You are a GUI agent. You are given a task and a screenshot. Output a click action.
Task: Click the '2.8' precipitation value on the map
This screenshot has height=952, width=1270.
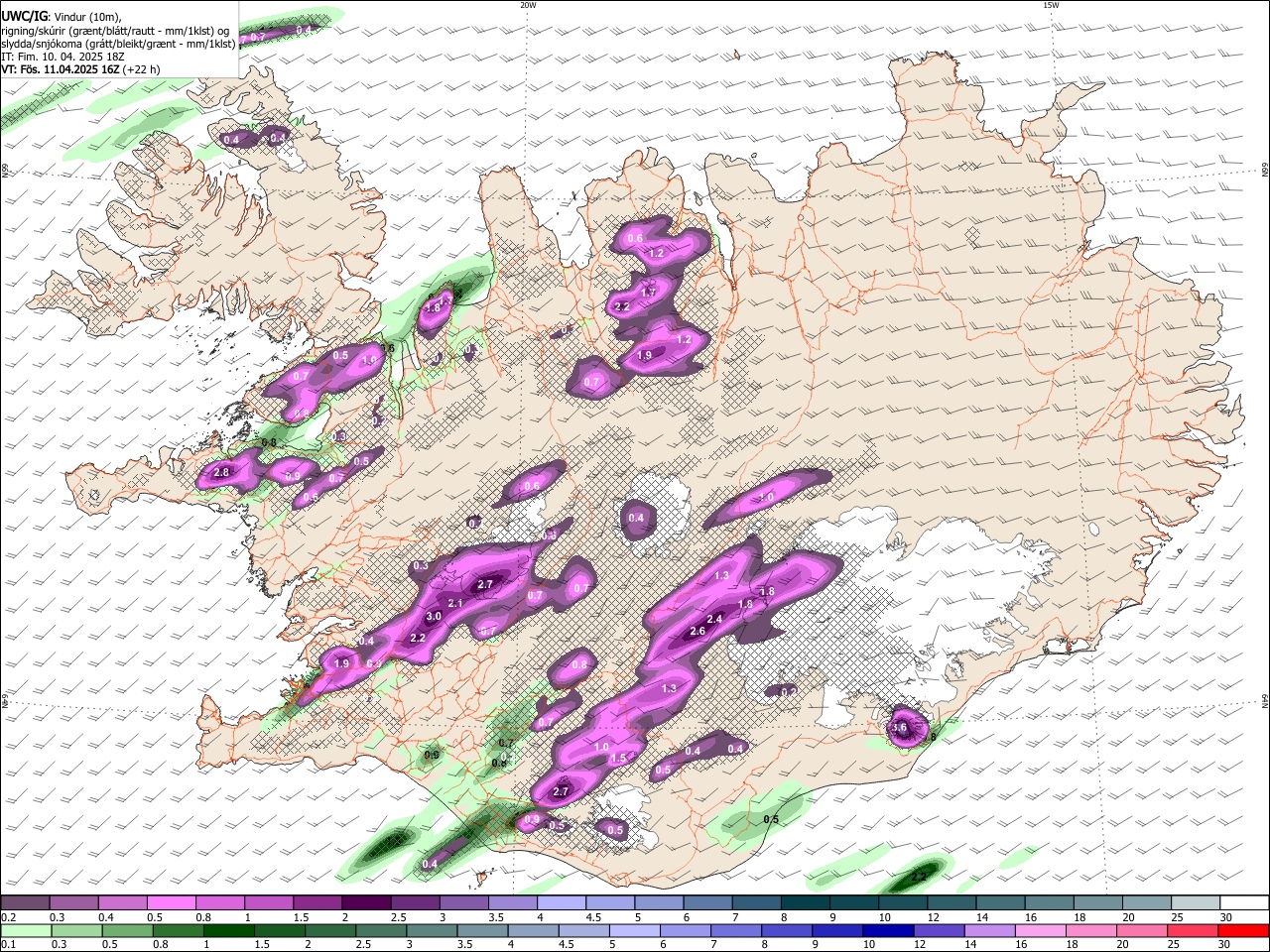click(221, 473)
